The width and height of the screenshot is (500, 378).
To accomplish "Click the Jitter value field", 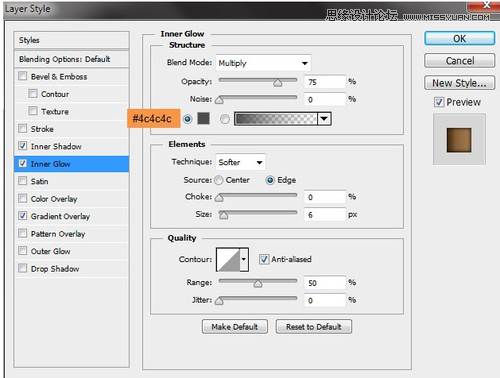I will 325,300.
